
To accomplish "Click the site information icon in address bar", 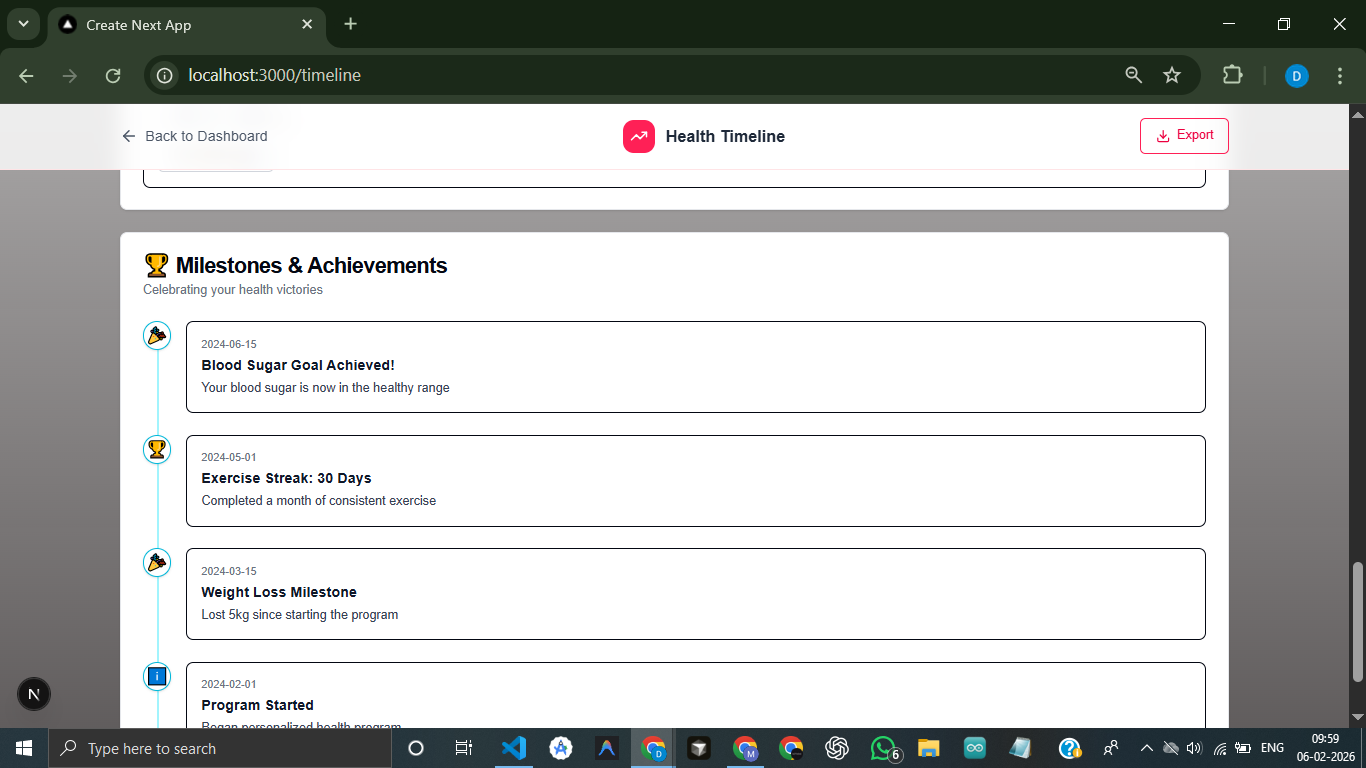I will [x=165, y=75].
